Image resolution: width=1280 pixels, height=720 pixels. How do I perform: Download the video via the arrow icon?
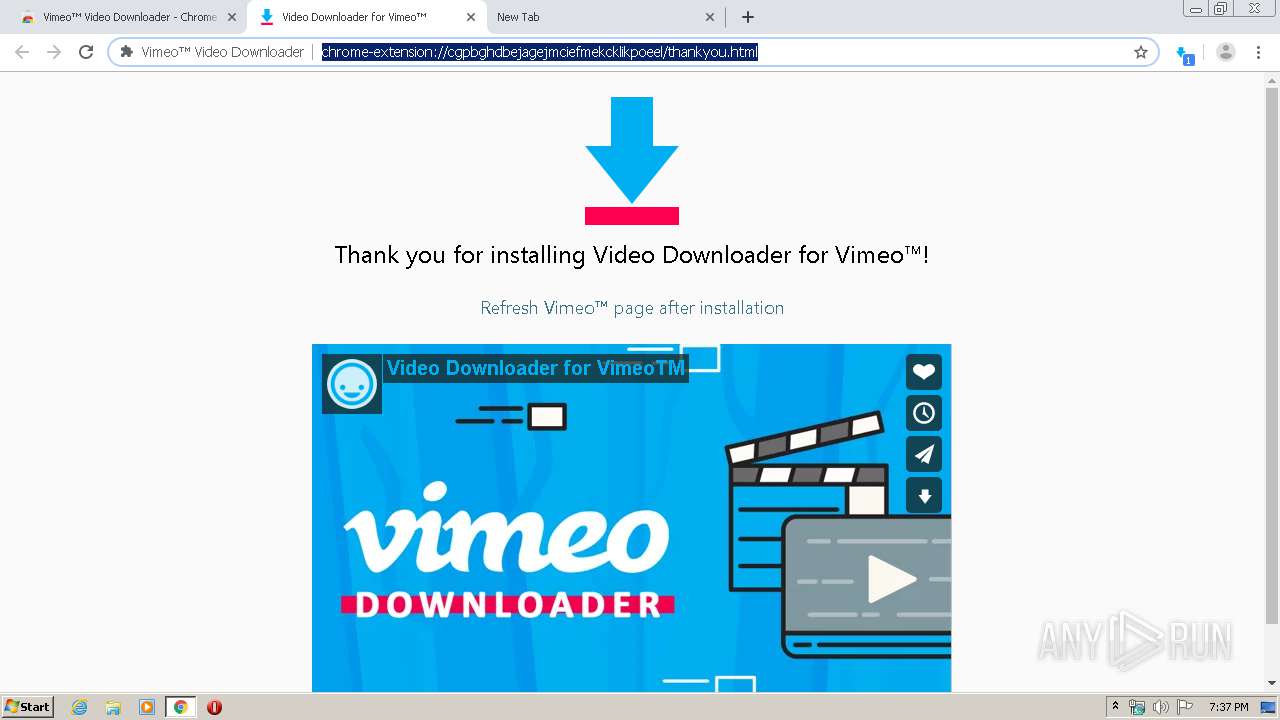click(924, 496)
